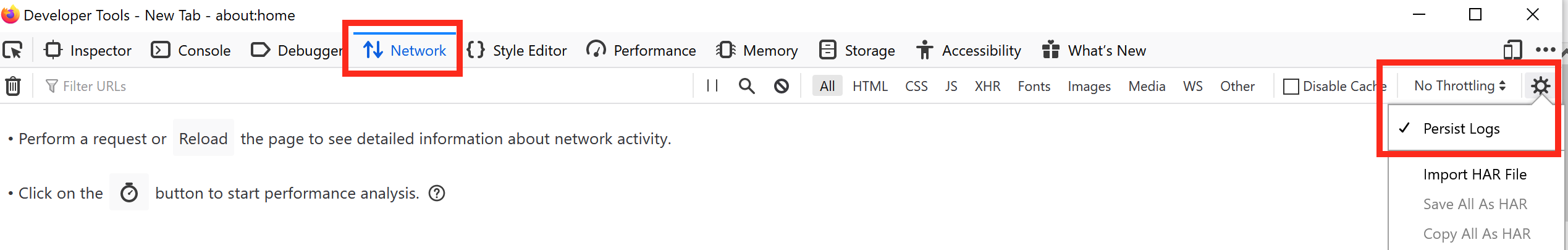Open request blocking icon
This screenshot has width=1568, height=250.
[x=782, y=86]
